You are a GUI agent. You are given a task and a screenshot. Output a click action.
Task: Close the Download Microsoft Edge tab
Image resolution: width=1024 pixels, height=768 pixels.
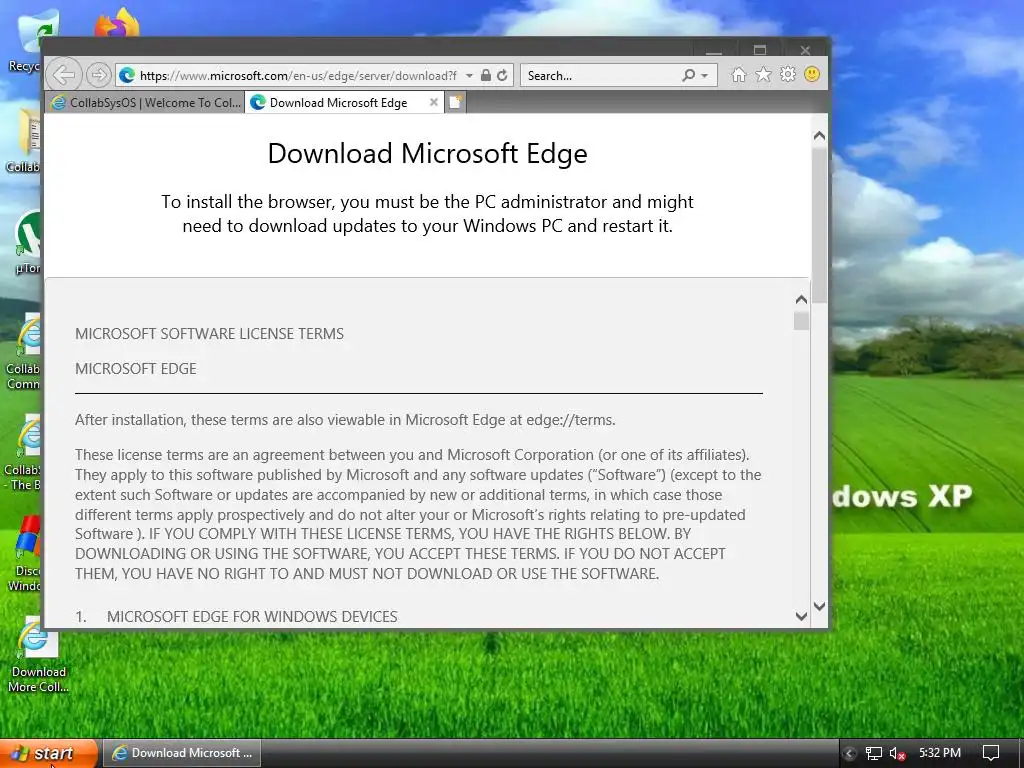[433, 103]
